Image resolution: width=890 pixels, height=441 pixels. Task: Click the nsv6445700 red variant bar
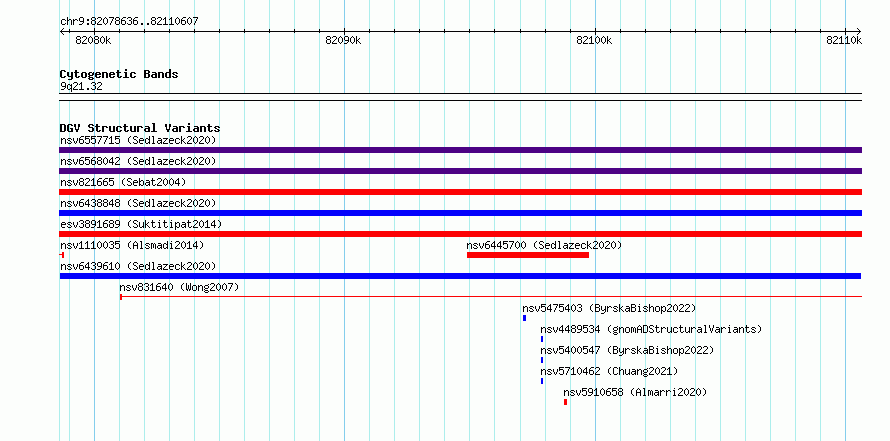pyautogui.click(x=528, y=255)
